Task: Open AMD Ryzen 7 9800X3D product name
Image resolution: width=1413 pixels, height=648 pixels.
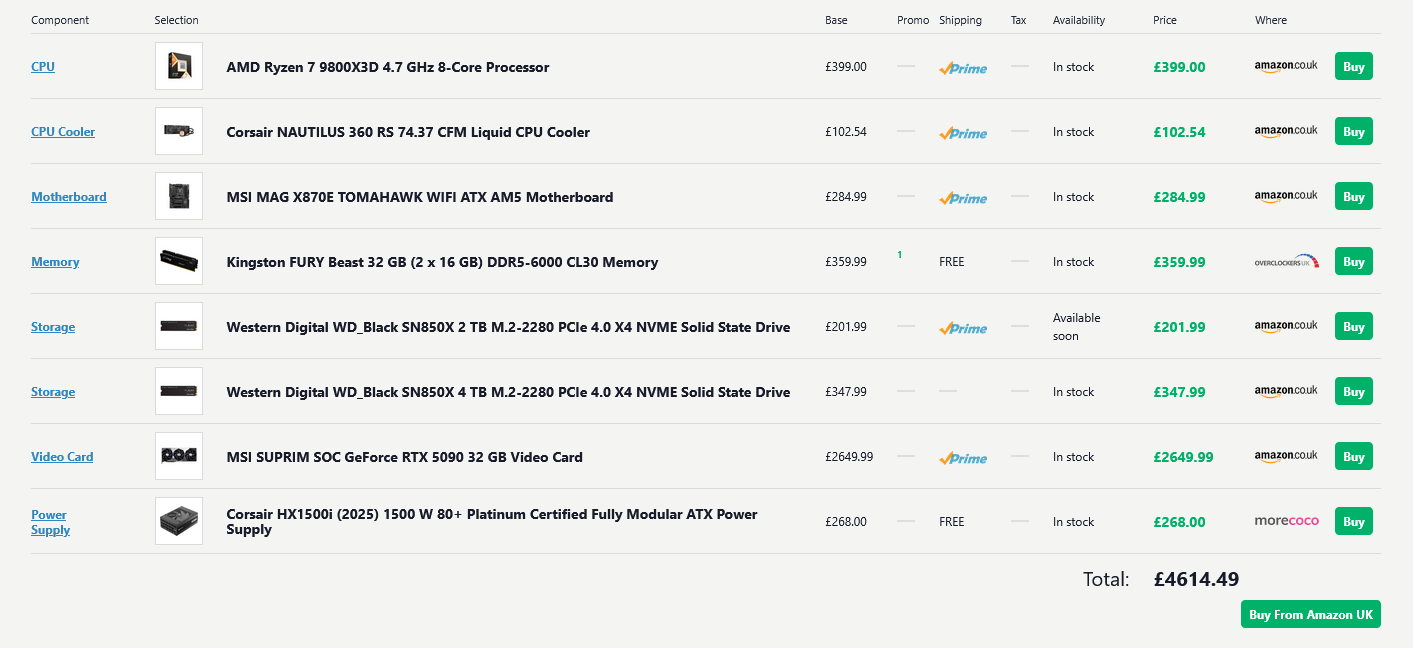Action: (x=388, y=67)
